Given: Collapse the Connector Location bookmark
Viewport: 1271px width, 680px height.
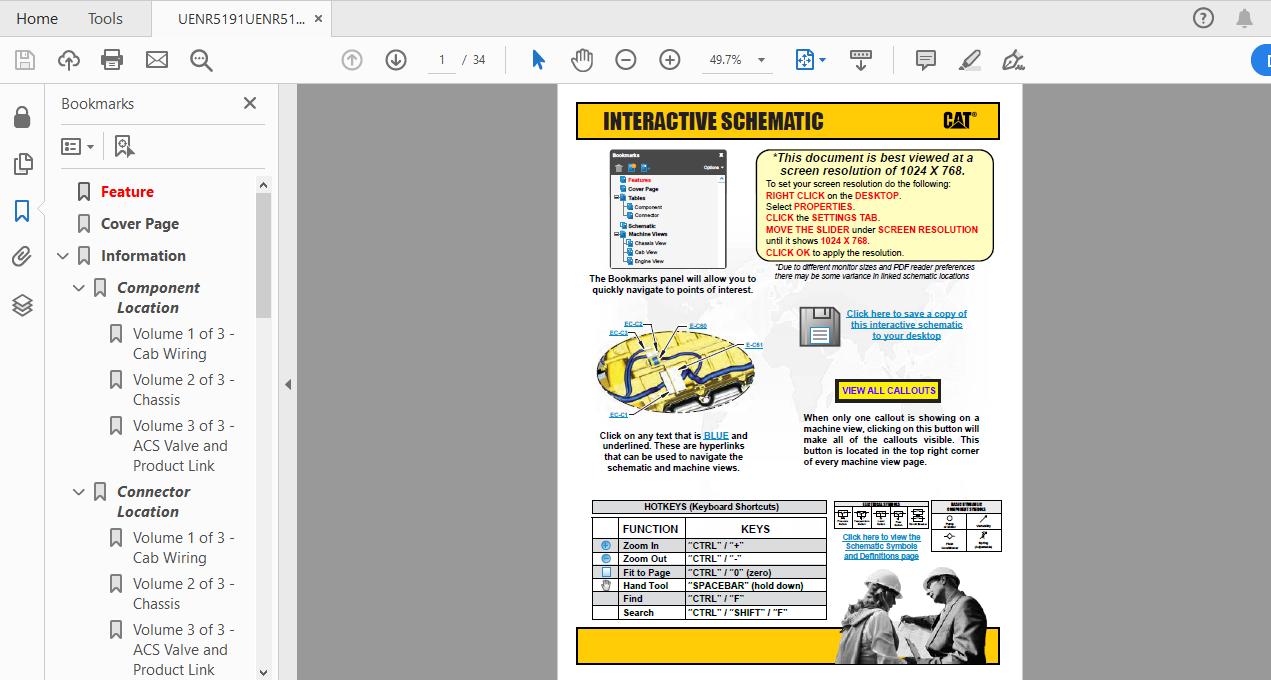Looking at the screenshot, I should 78,491.
